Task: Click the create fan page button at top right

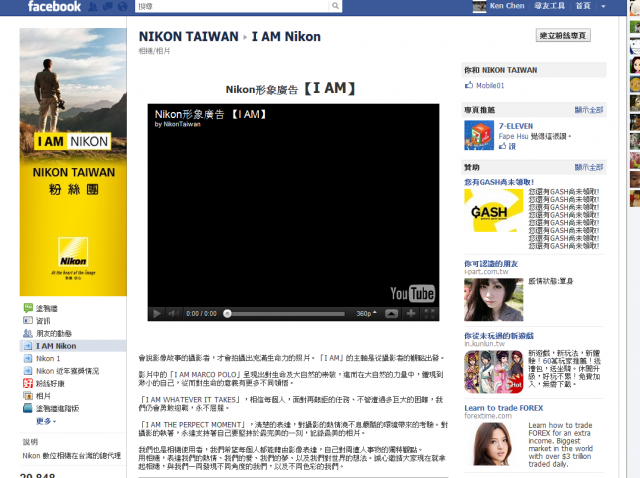Action: [563, 36]
